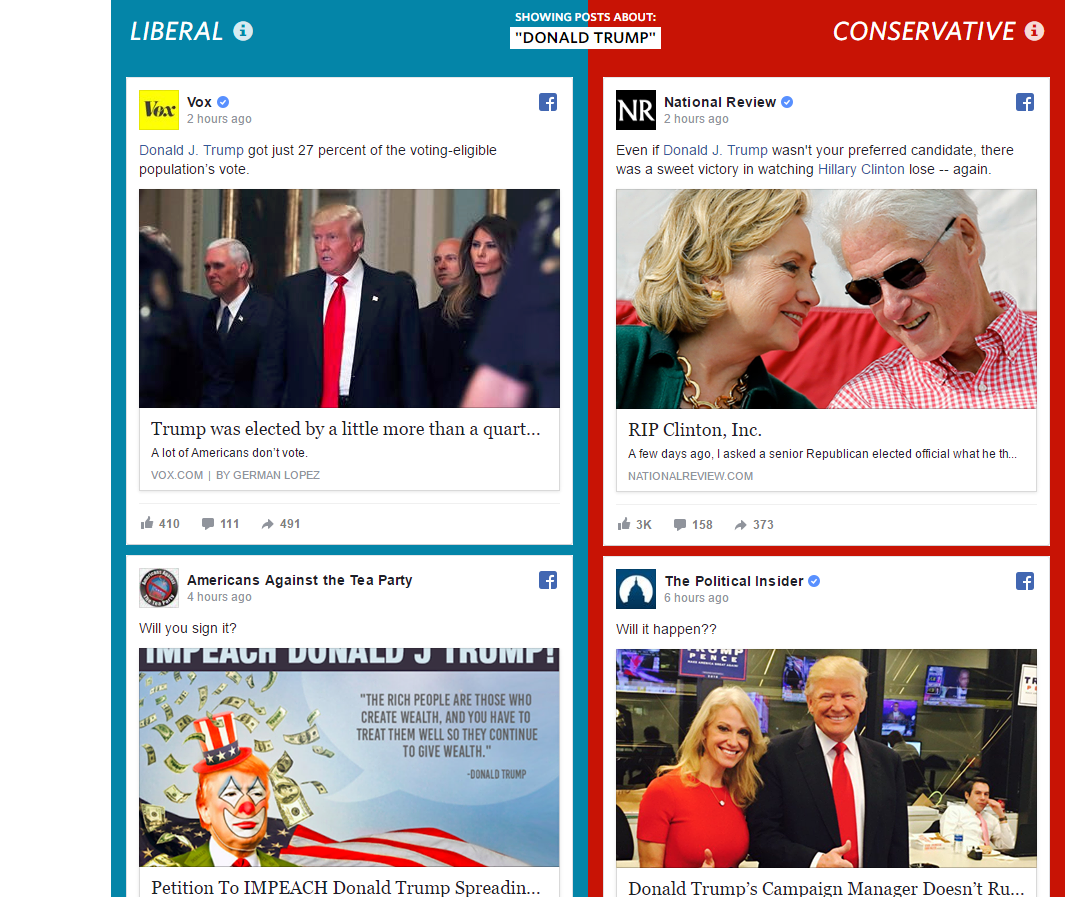The height and width of the screenshot is (897, 1074).
Task: Open "Donald Trump's Campaign Manager" headline
Action: tap(826, 888)
